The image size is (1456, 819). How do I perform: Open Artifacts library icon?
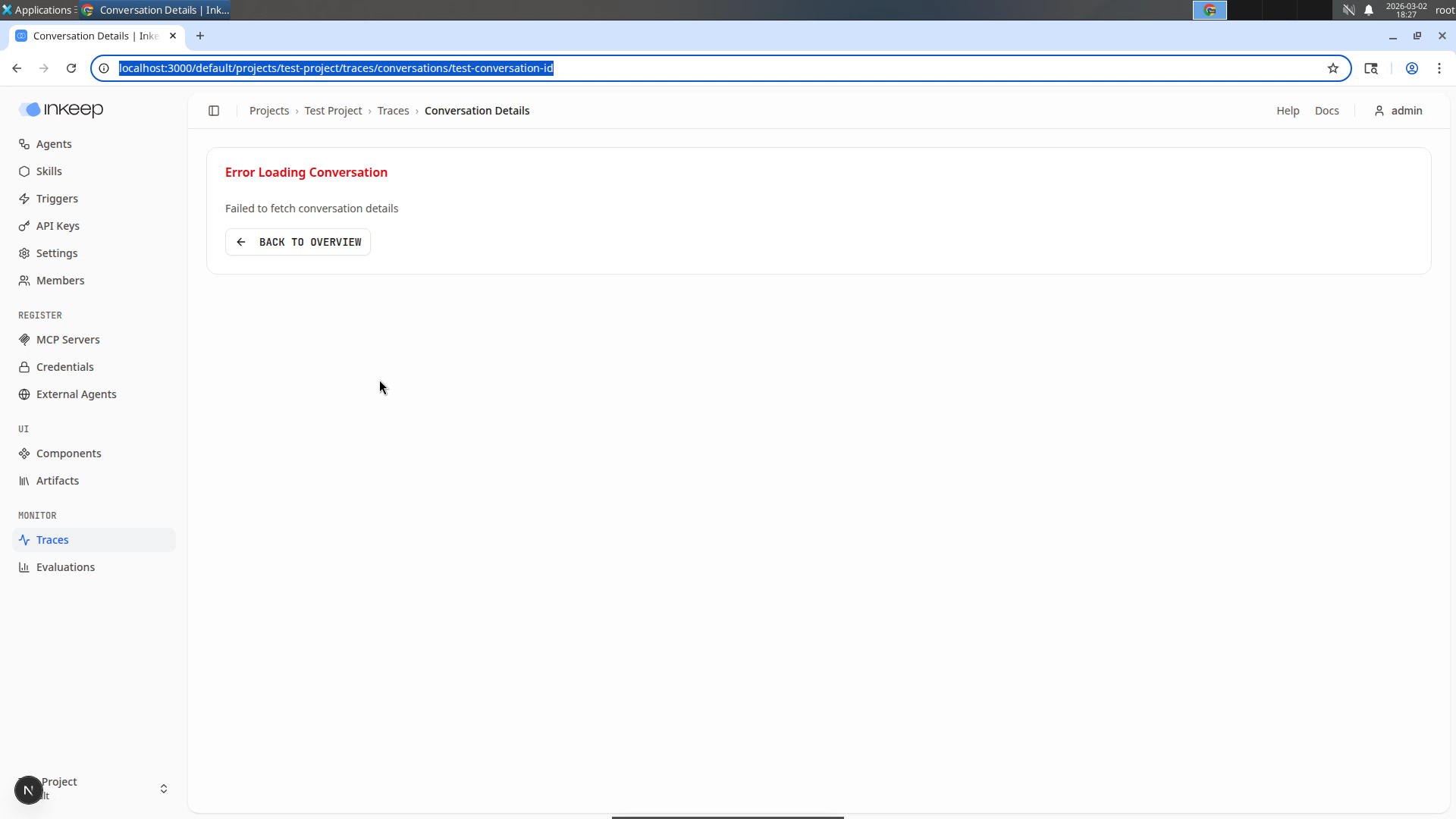pos(24,481)
